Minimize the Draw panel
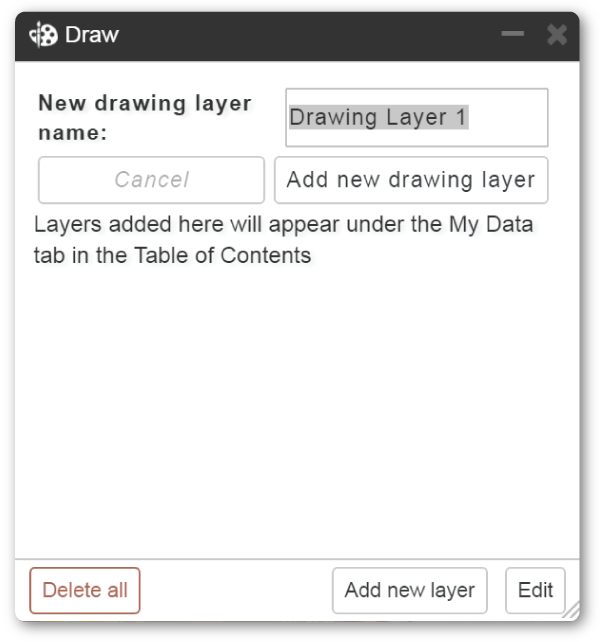Viewport: 600px width, 642px height. pyautogui.click(x=512, y=34)
